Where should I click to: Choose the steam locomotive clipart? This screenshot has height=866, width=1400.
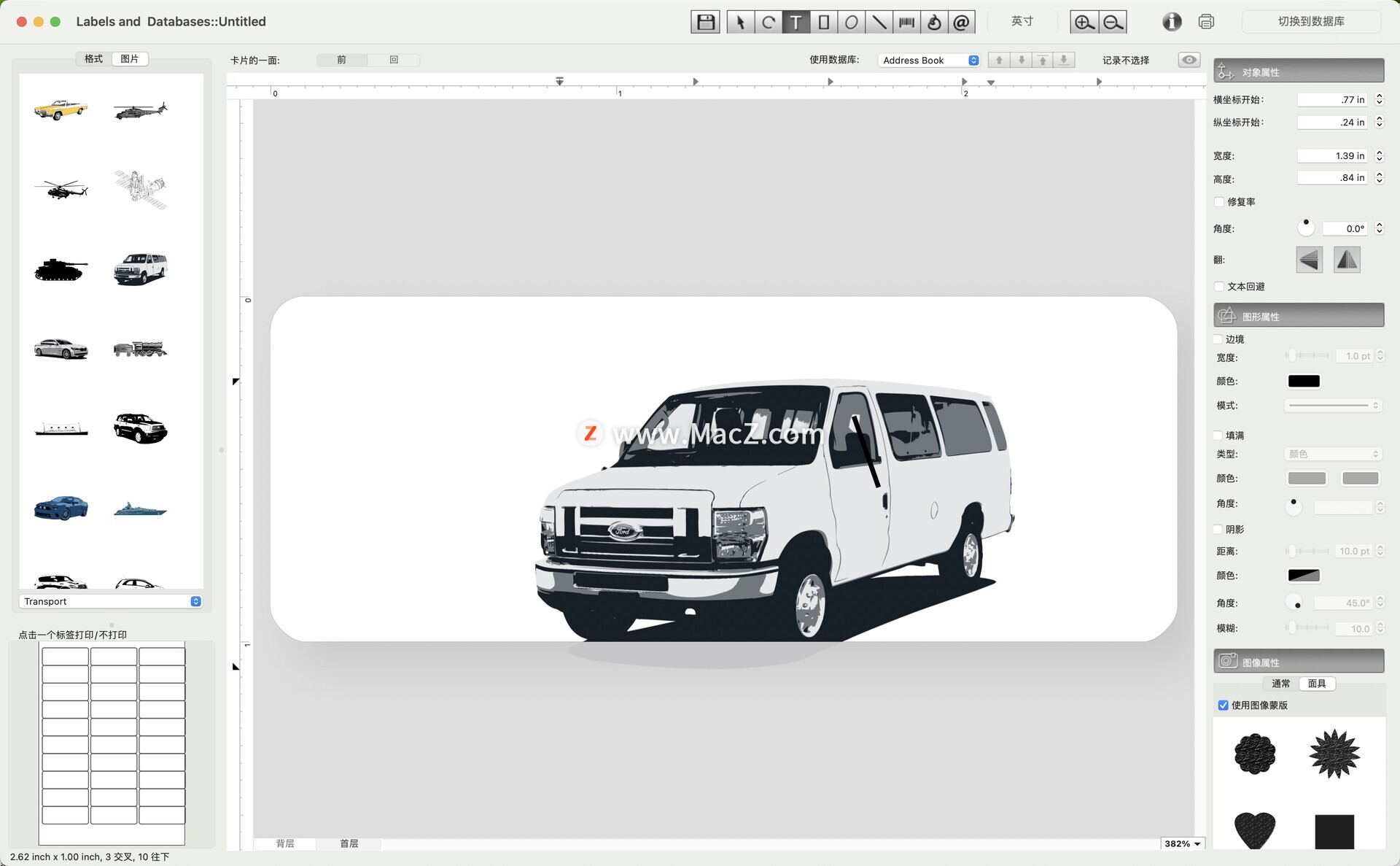pyautogui.click(x=140, y=349)
